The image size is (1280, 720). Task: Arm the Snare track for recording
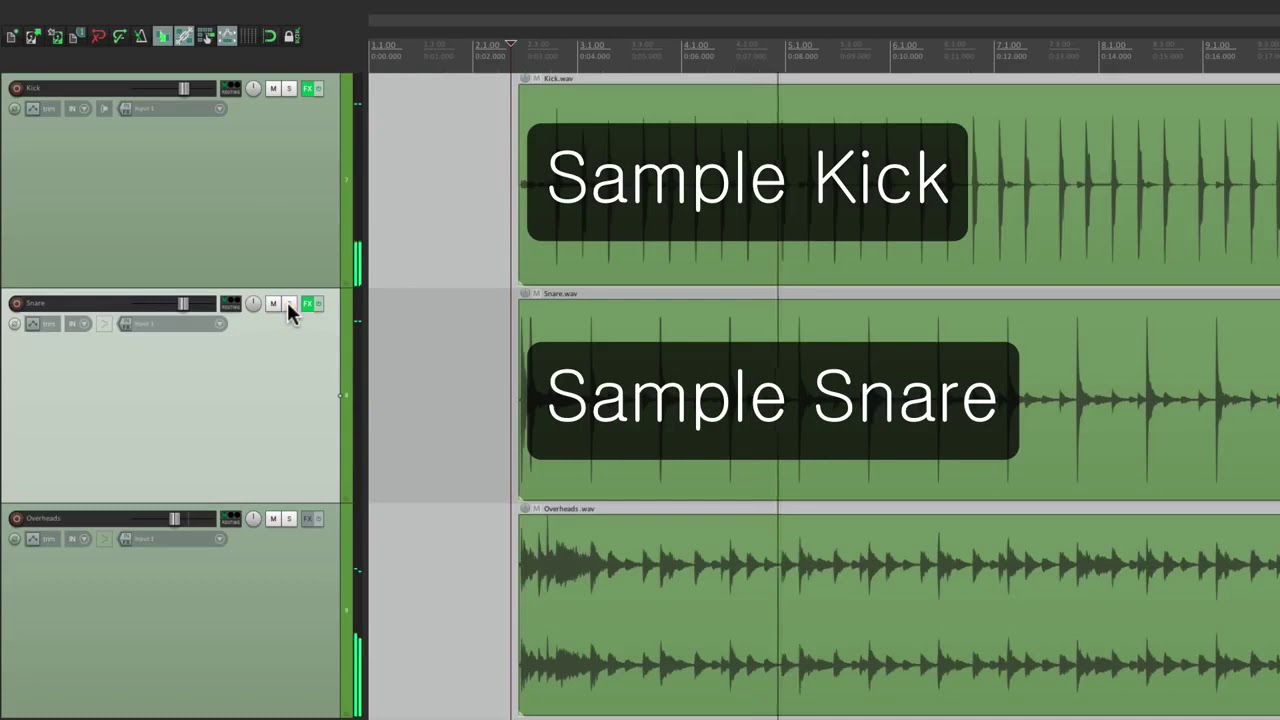[16, 303]
